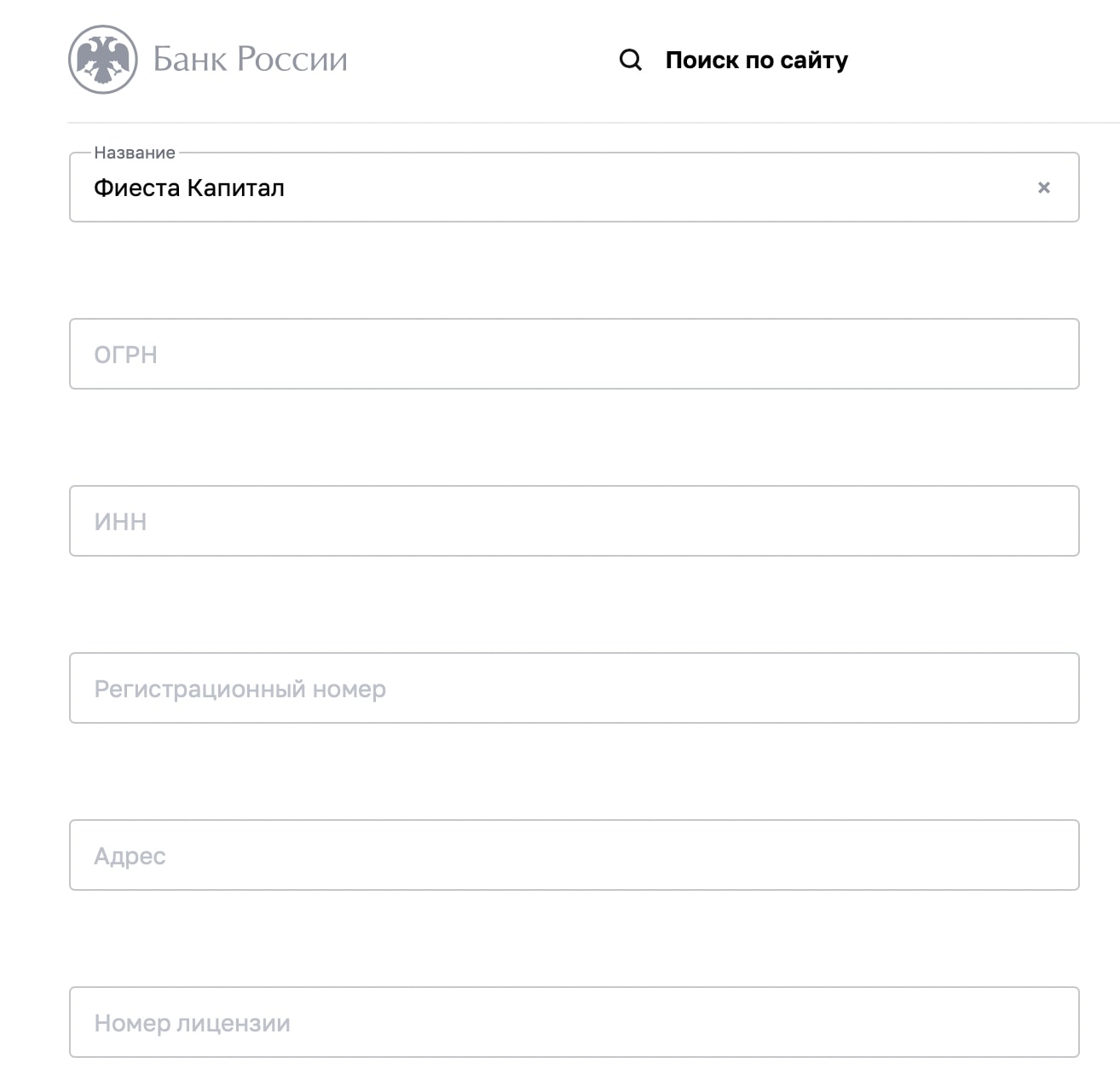Clear the Название field with the X

click(1044, 188)
